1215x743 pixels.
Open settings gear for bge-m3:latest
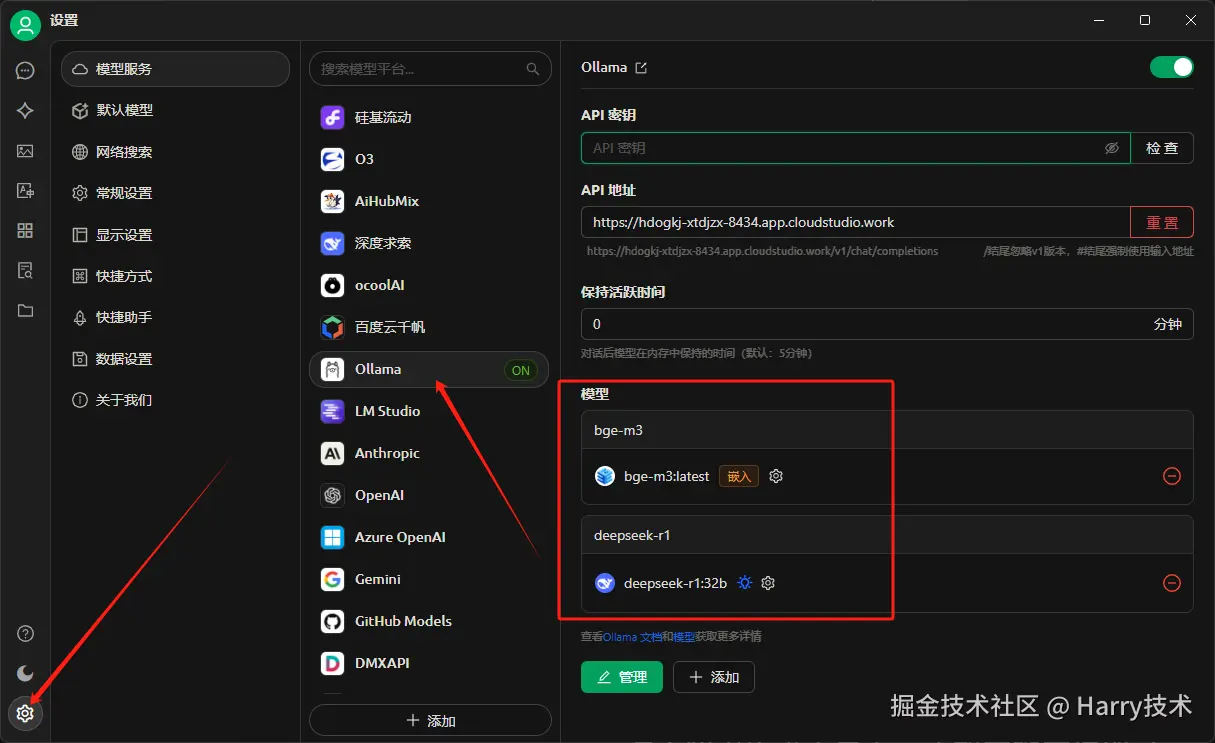click(x=775, y=476)
